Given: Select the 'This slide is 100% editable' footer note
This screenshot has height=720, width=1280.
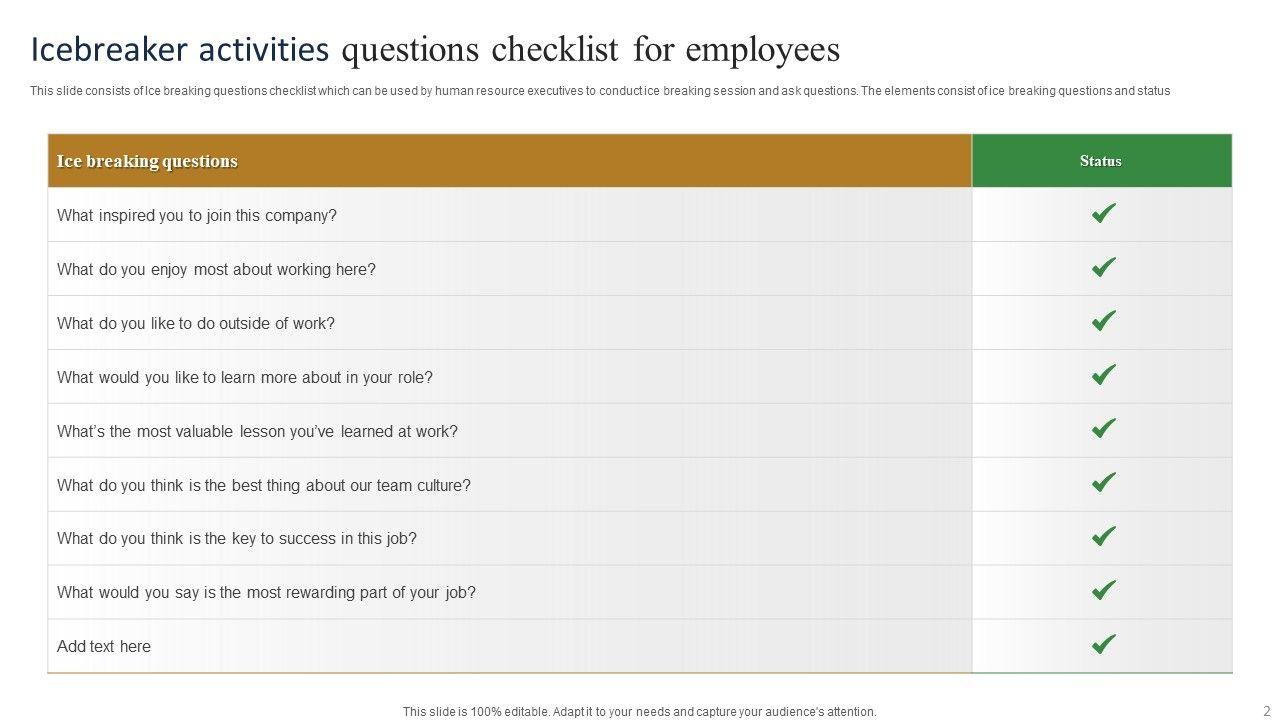Looking at the screenshot, I should click(x=639, y=712).
